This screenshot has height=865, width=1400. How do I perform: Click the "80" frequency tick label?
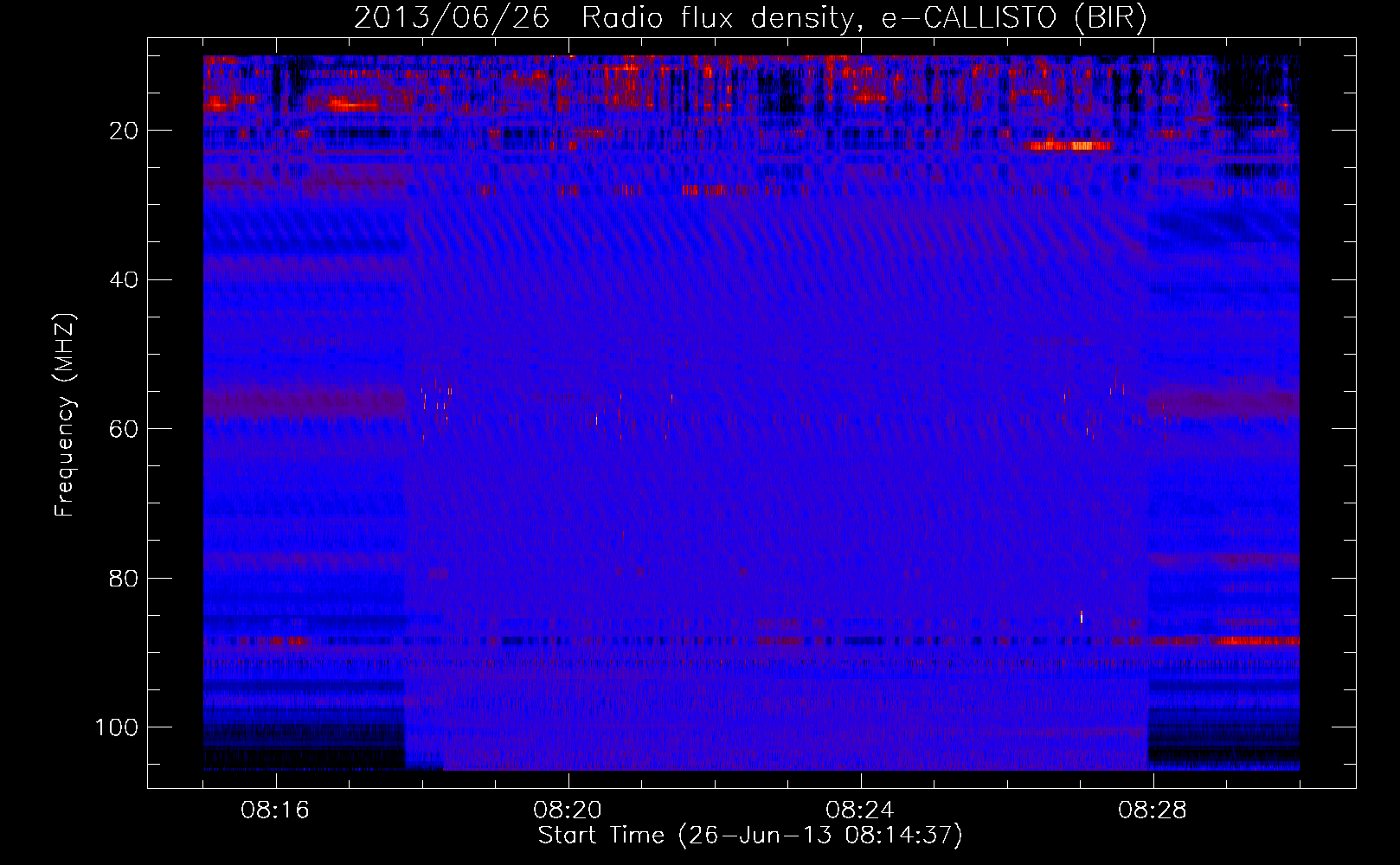[x=125, y=579]
